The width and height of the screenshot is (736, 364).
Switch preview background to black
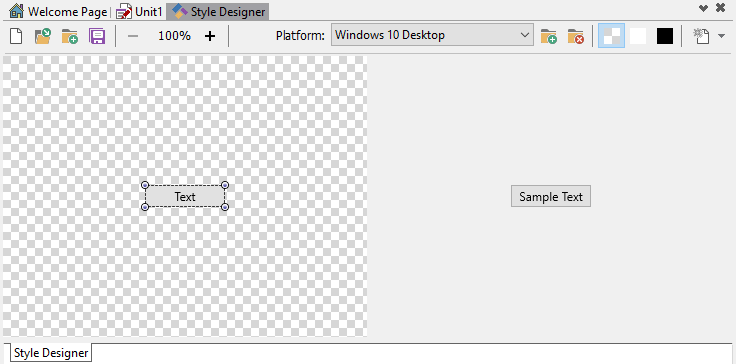(665, 36)
